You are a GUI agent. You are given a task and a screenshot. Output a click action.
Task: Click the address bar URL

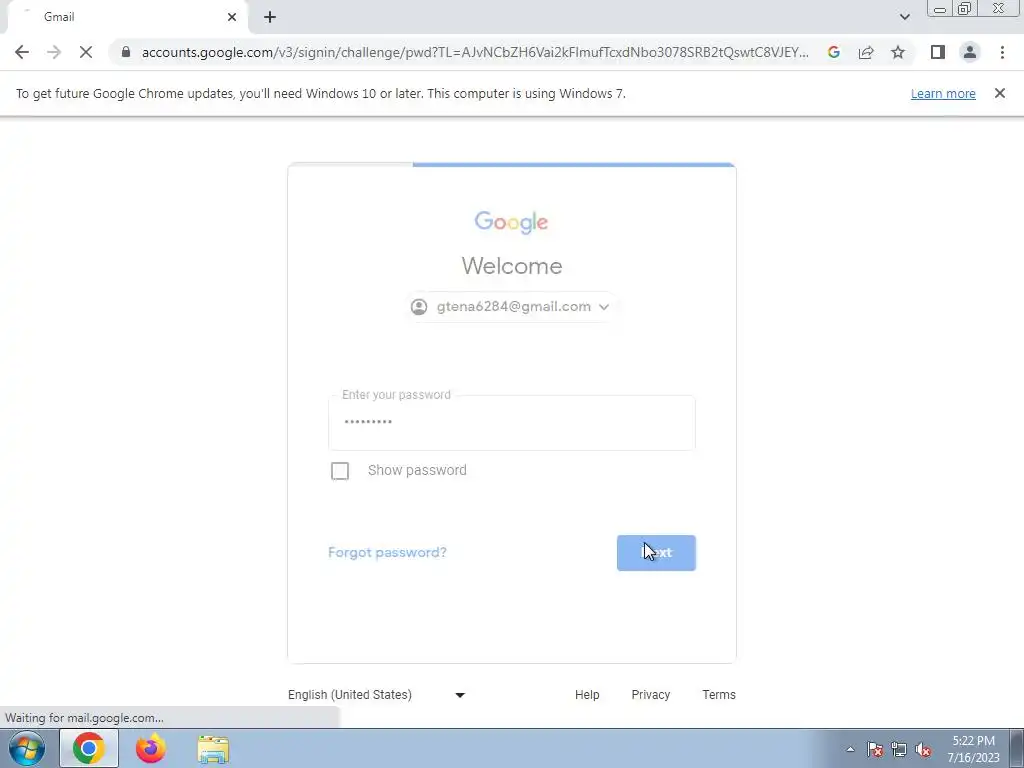[x=475, y=52]
